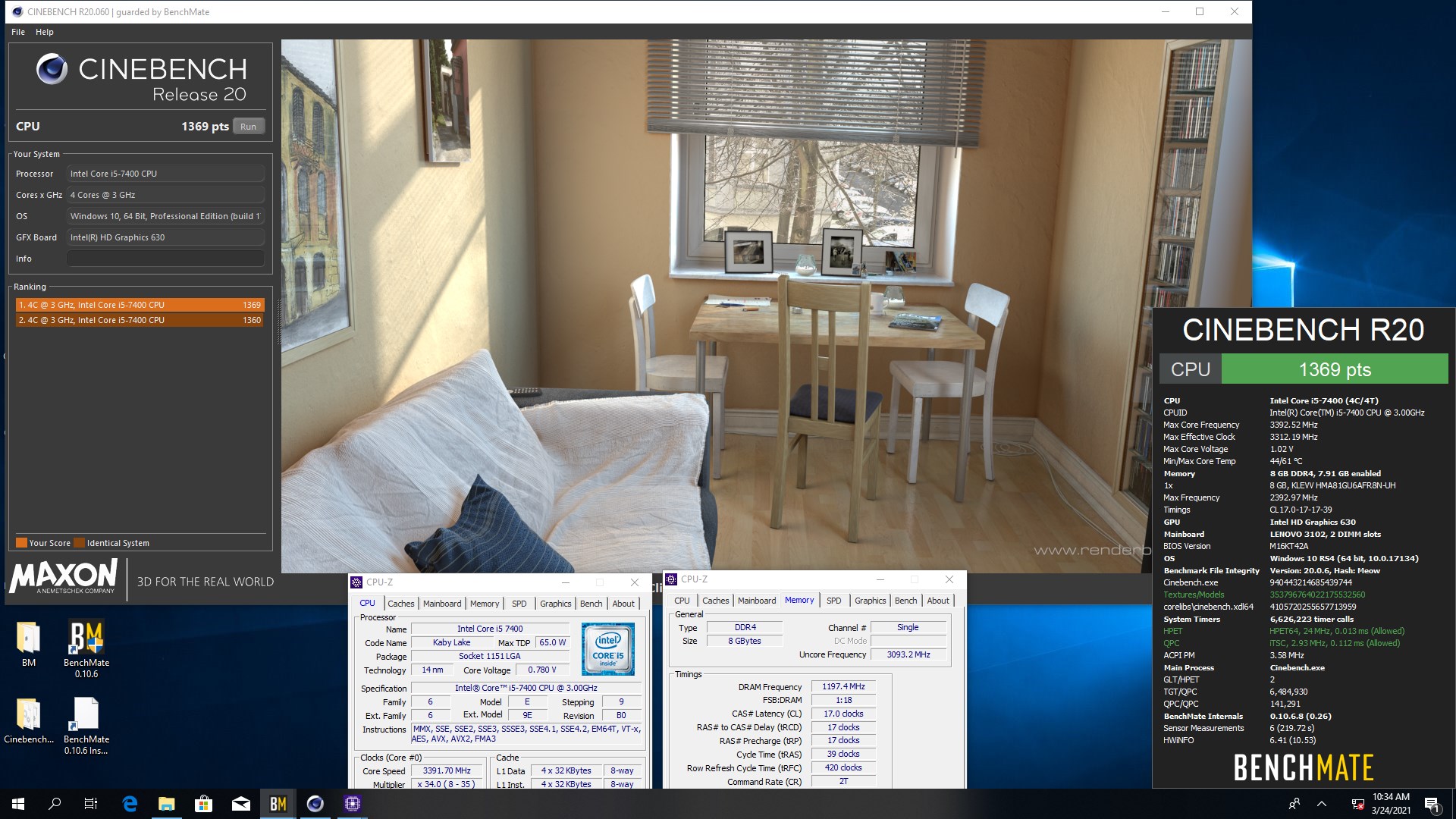Open Task View from taskbar
The height and width of the screenshot is (819, 1456).
(91, 804)
